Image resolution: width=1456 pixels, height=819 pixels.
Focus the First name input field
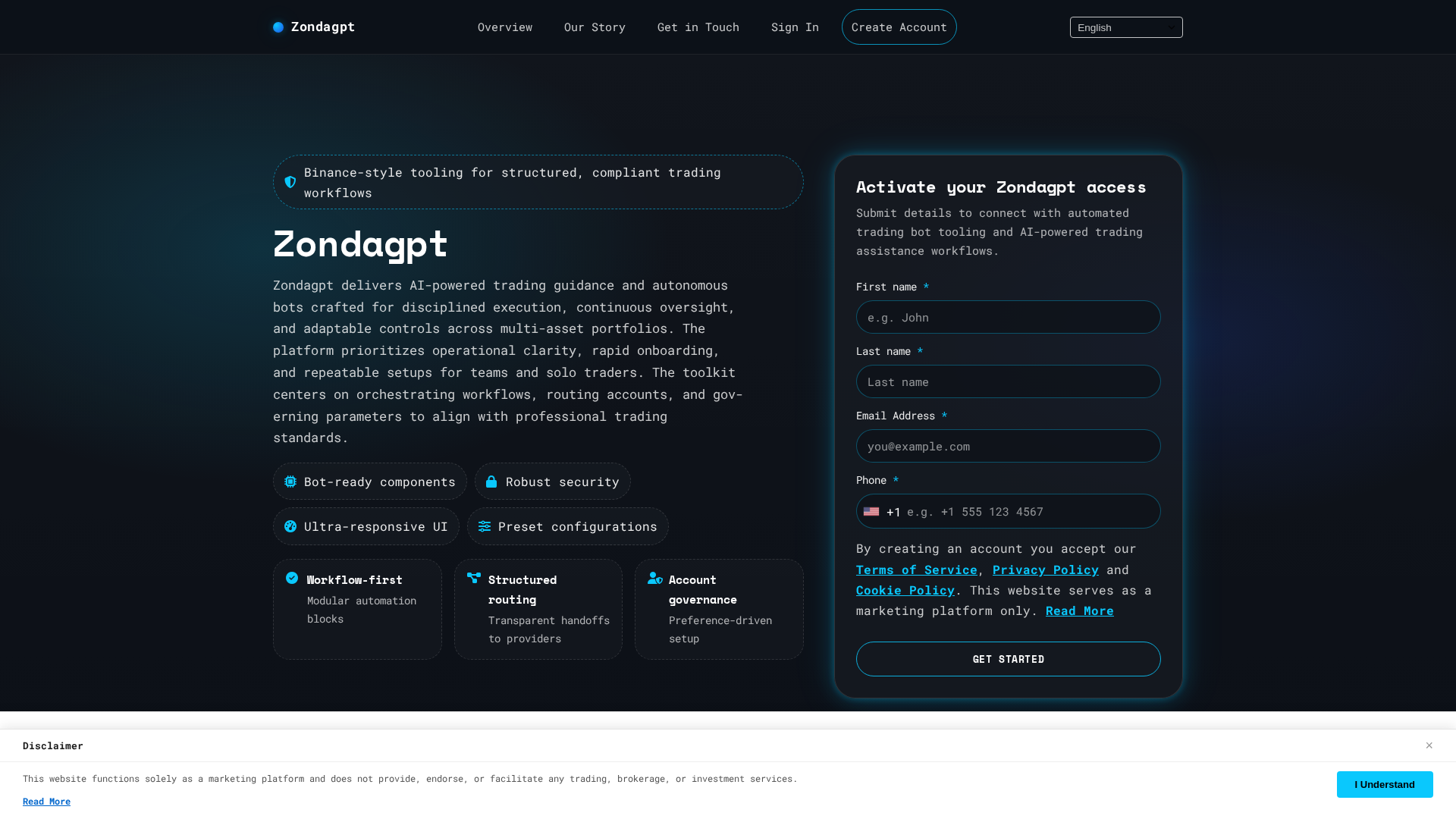[x=1009, y=317]
